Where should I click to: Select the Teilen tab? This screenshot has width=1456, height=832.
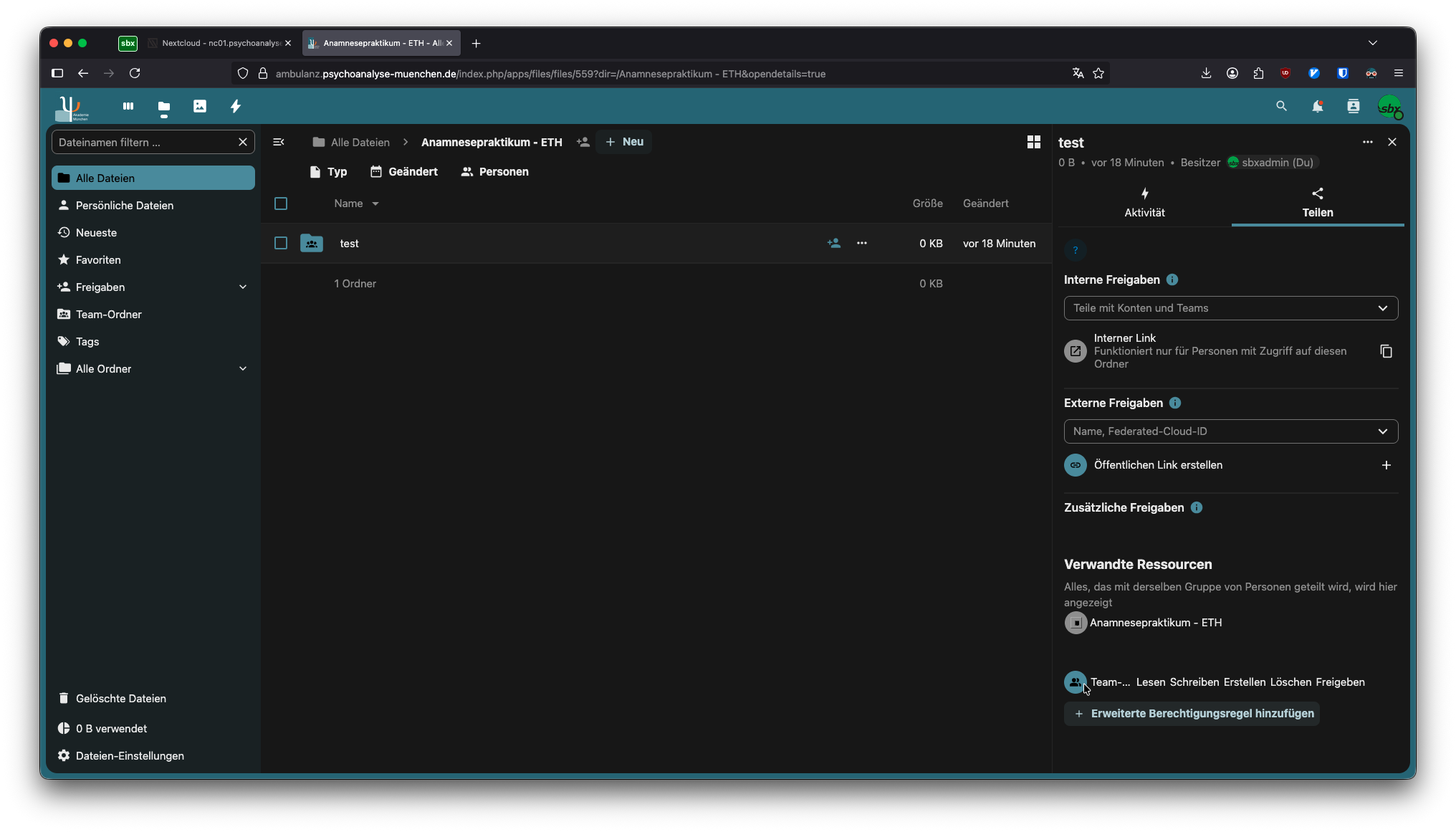coord(1317,203)
